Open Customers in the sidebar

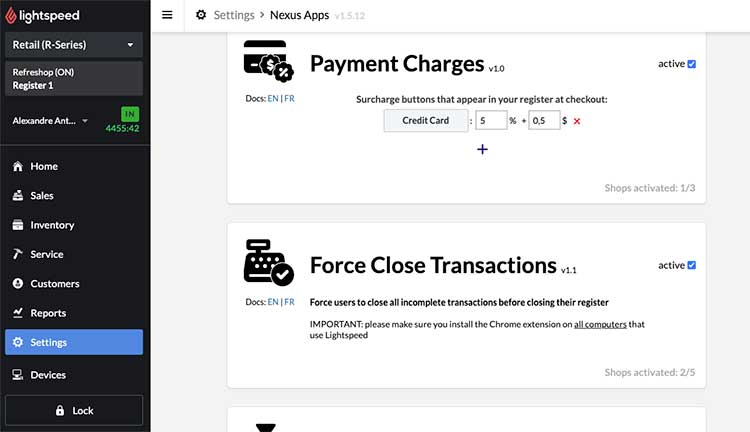[54, 284]
